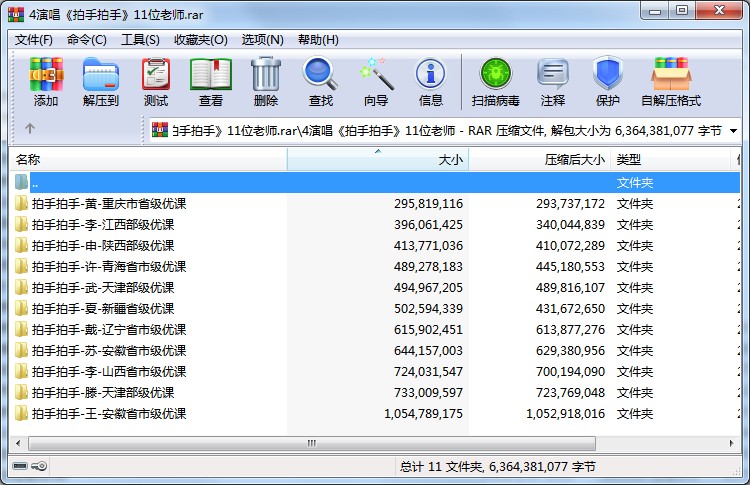This screenshot has width=750, height=485.
Task: Click the 添加 (Add) toolbar icon
Action: 46,75
